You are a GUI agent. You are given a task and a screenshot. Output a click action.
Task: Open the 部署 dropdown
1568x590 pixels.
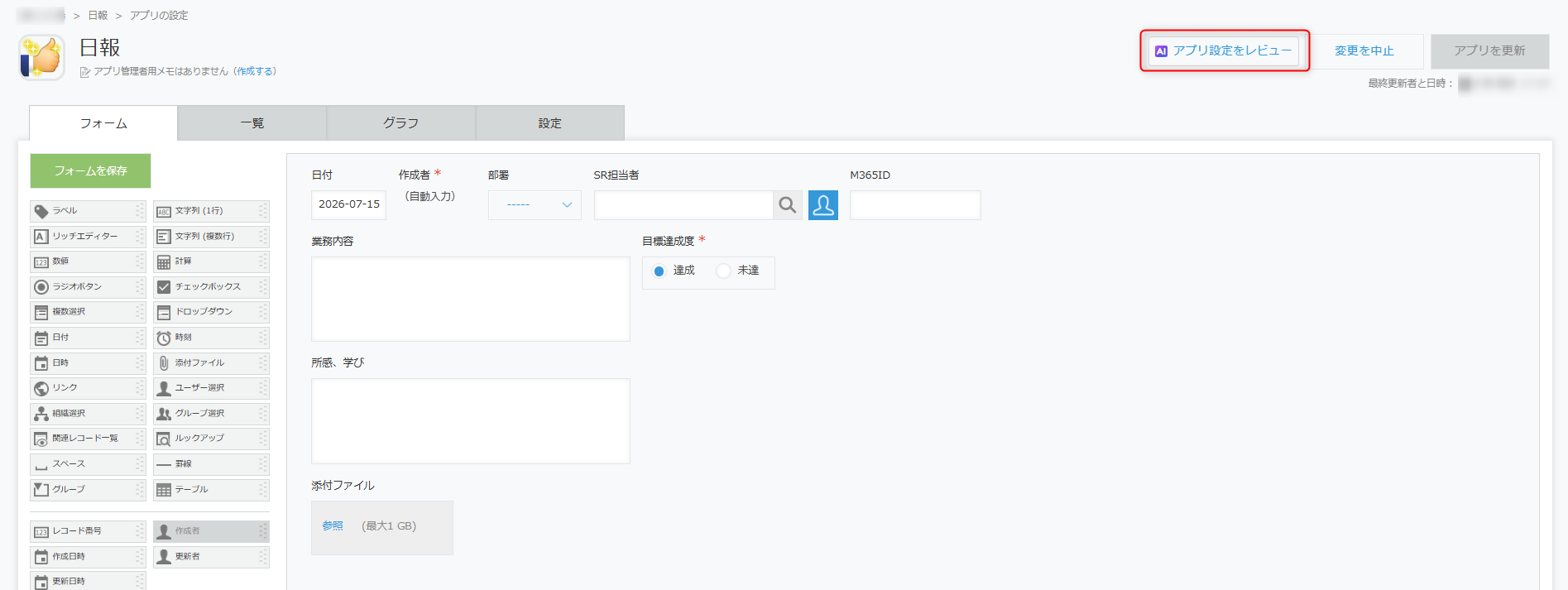point(535,205)
